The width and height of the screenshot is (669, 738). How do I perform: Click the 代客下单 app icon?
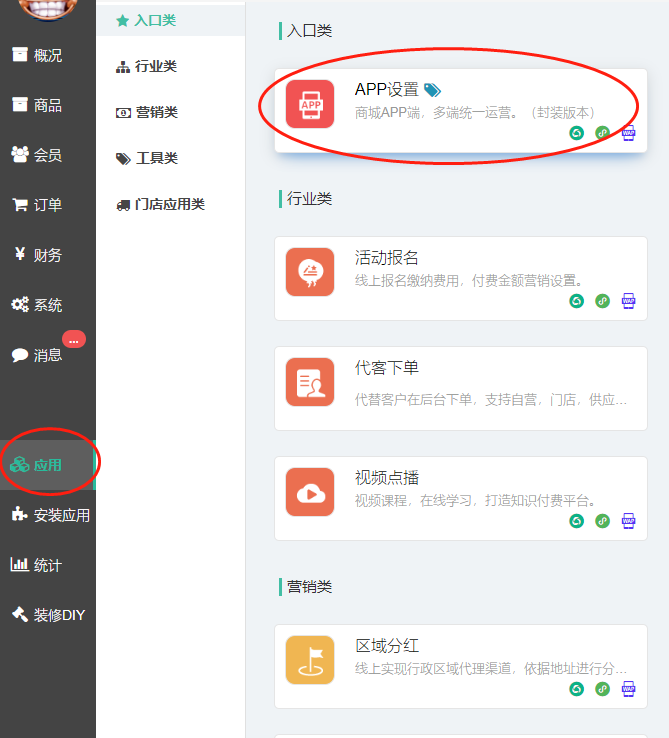(310, 382)
